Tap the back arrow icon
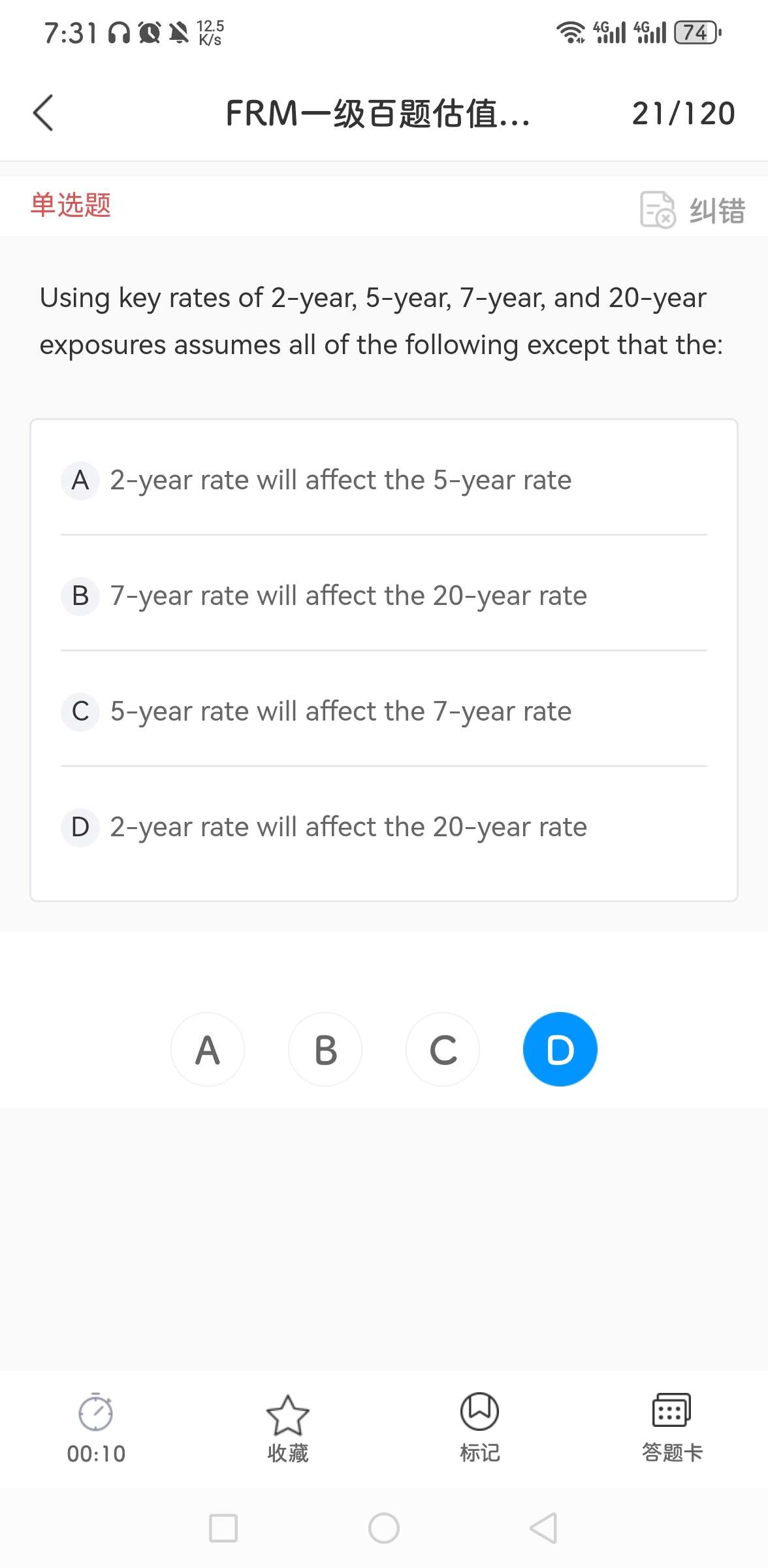This screenshot has height=1568, width=768. point(43,113)
